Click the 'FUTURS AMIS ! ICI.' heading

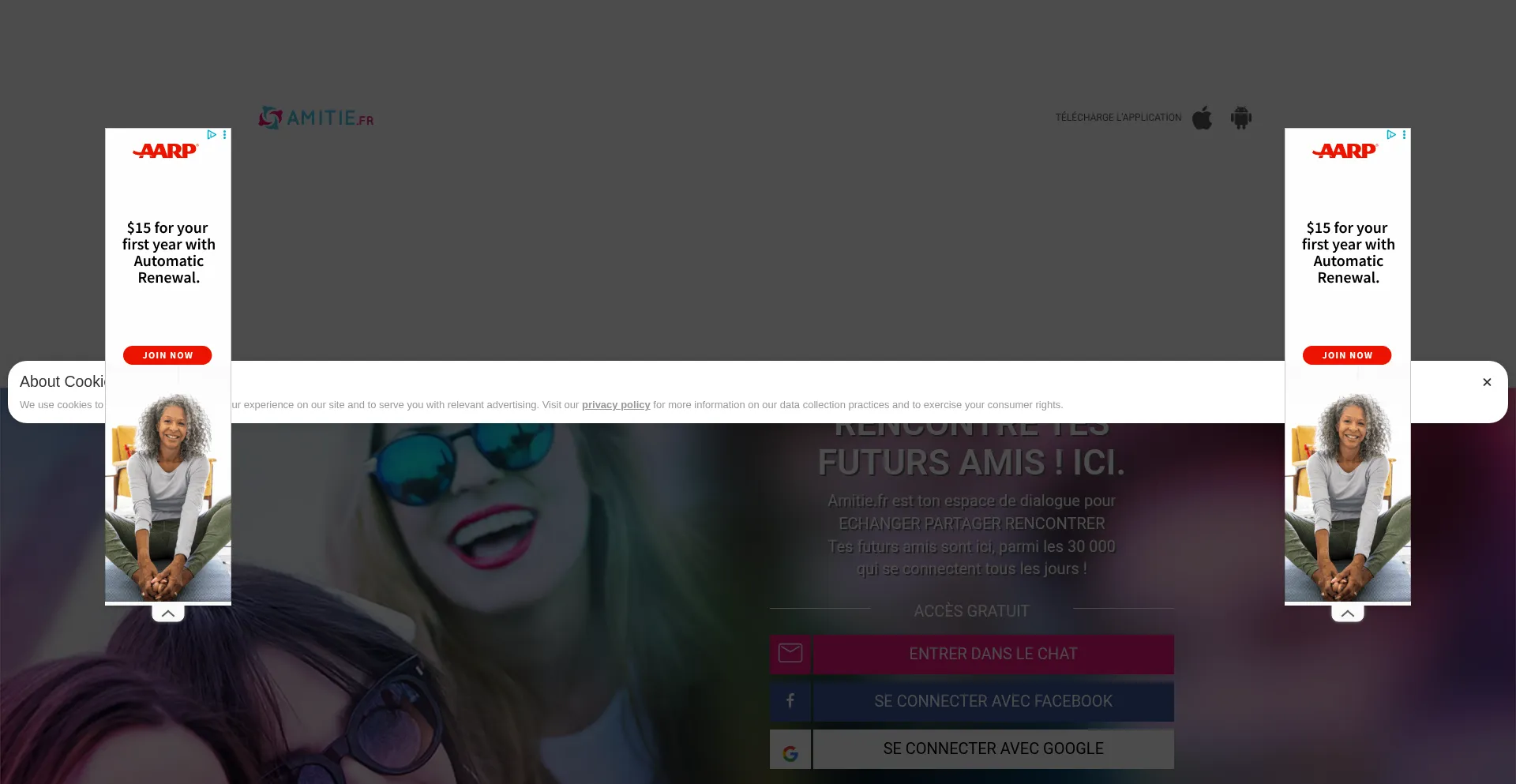(971, 463)
